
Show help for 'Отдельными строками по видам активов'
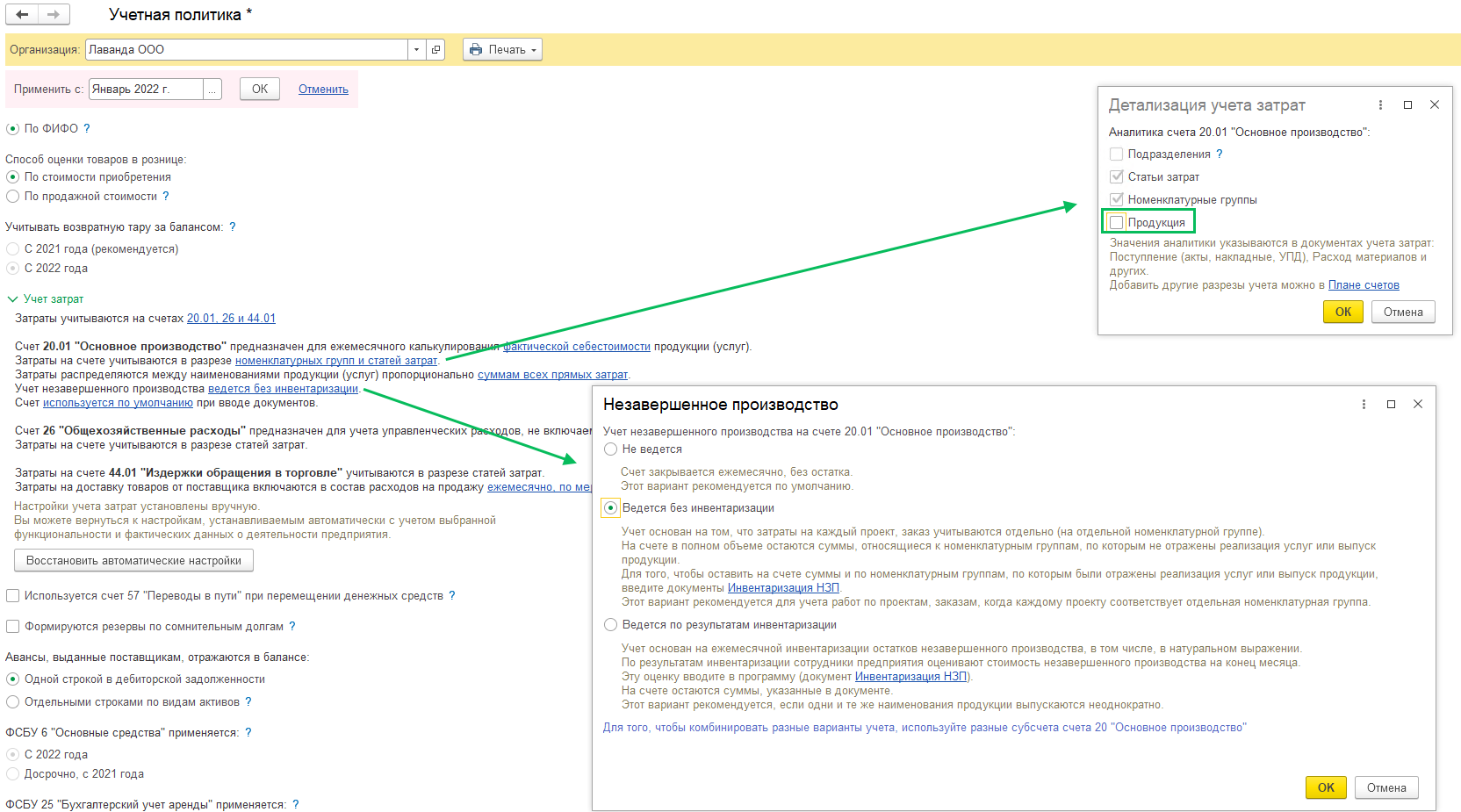[x=248, y=701]
